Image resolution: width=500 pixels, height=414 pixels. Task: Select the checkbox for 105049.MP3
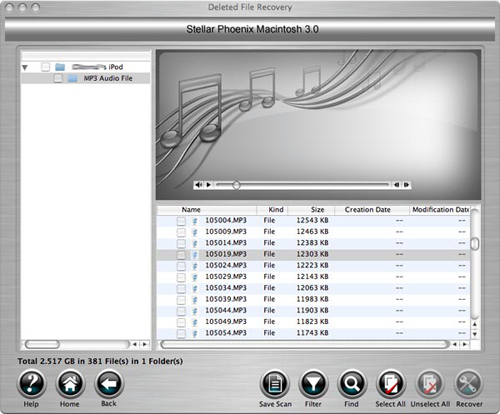pyautogui.click(x=181, y=322)
